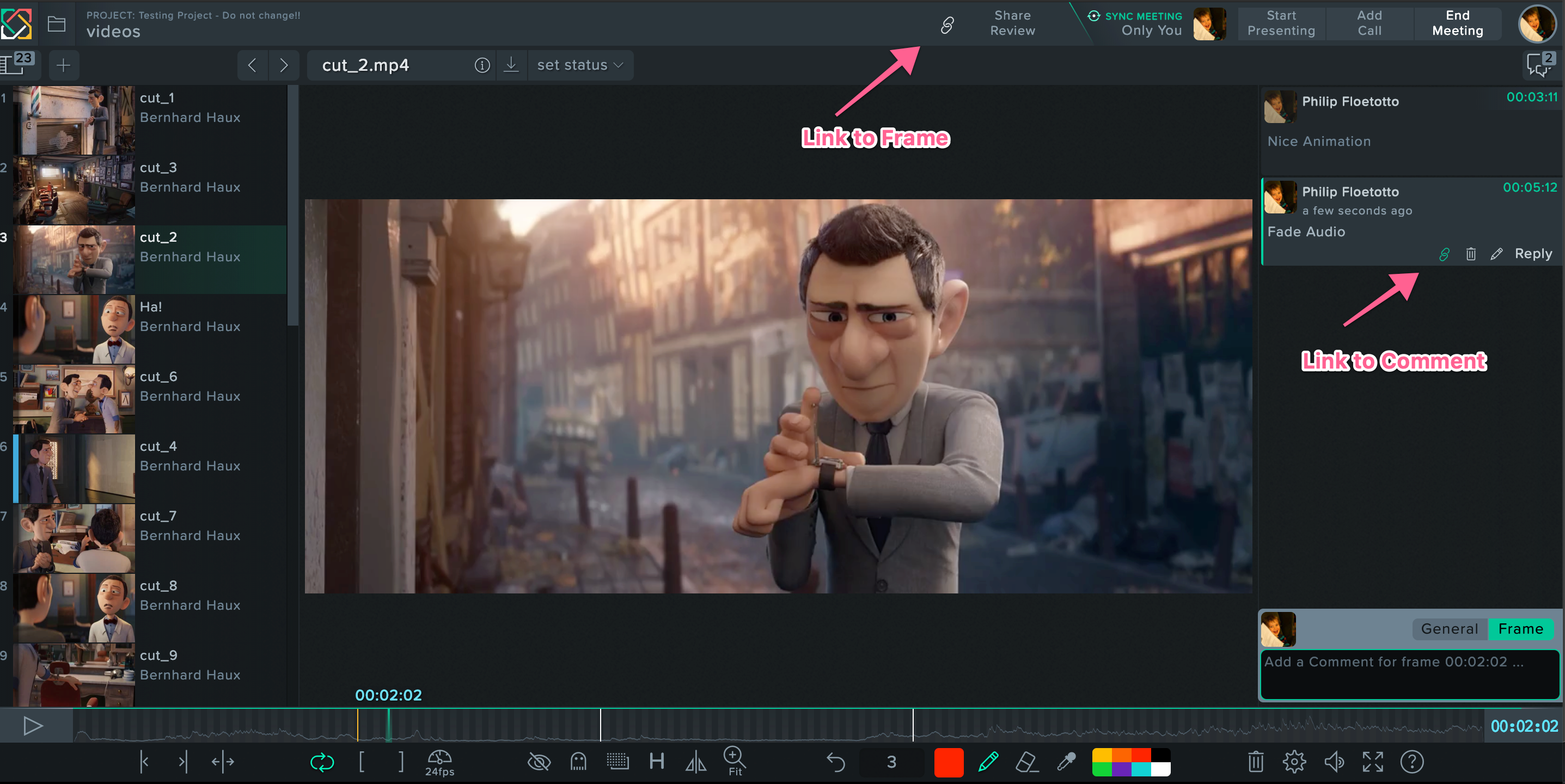Enable ghosting onion-skin mode
Viewport: 1565px width, 784px height.
coord(578,762)
